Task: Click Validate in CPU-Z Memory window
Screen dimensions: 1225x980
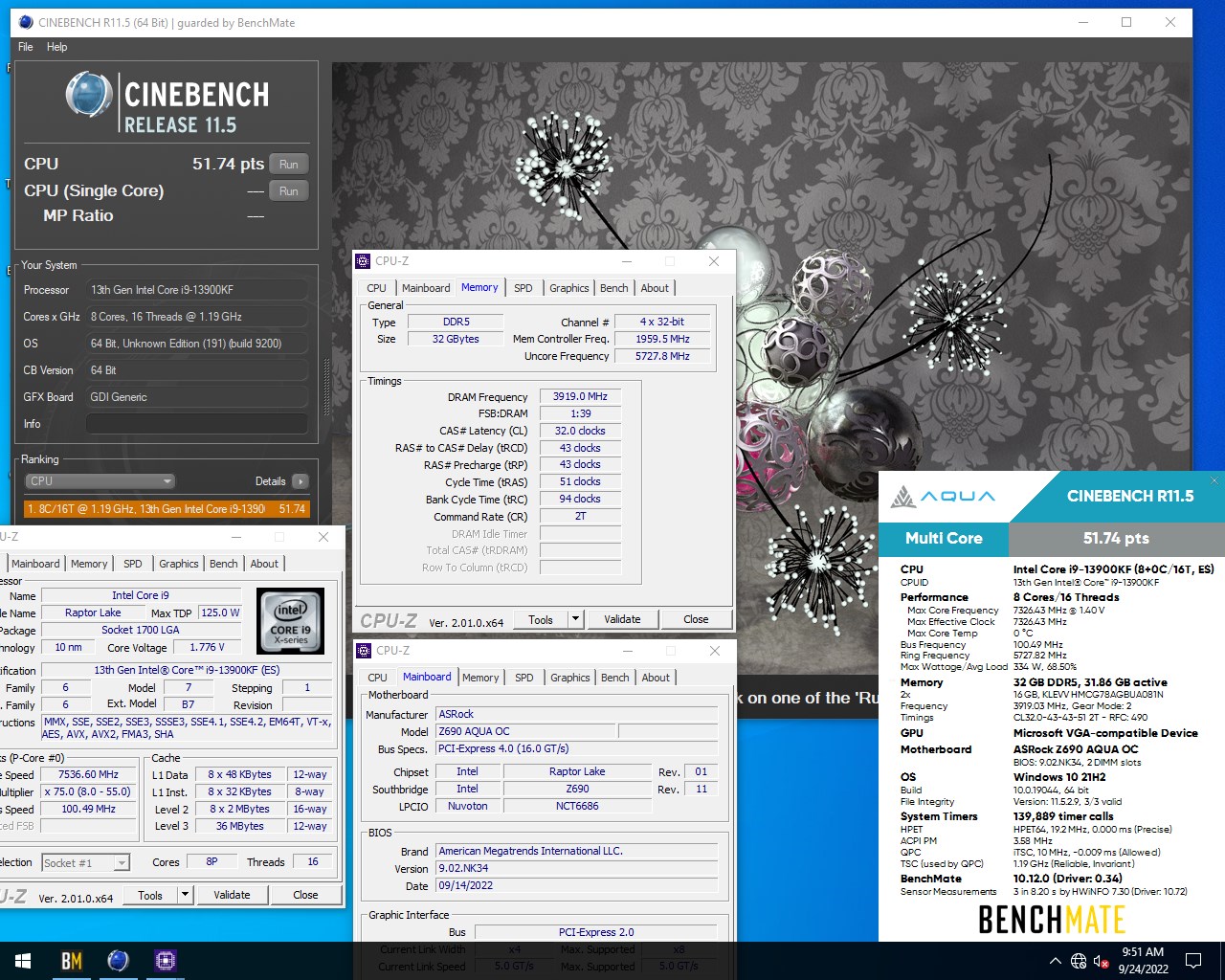Action: click(622, 619)
